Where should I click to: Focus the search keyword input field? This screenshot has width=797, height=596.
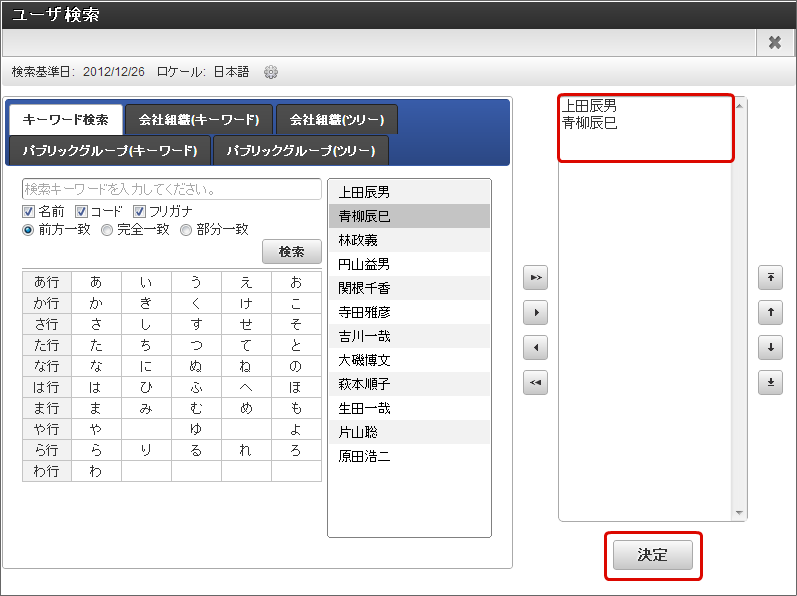click(x=172, y=189)
